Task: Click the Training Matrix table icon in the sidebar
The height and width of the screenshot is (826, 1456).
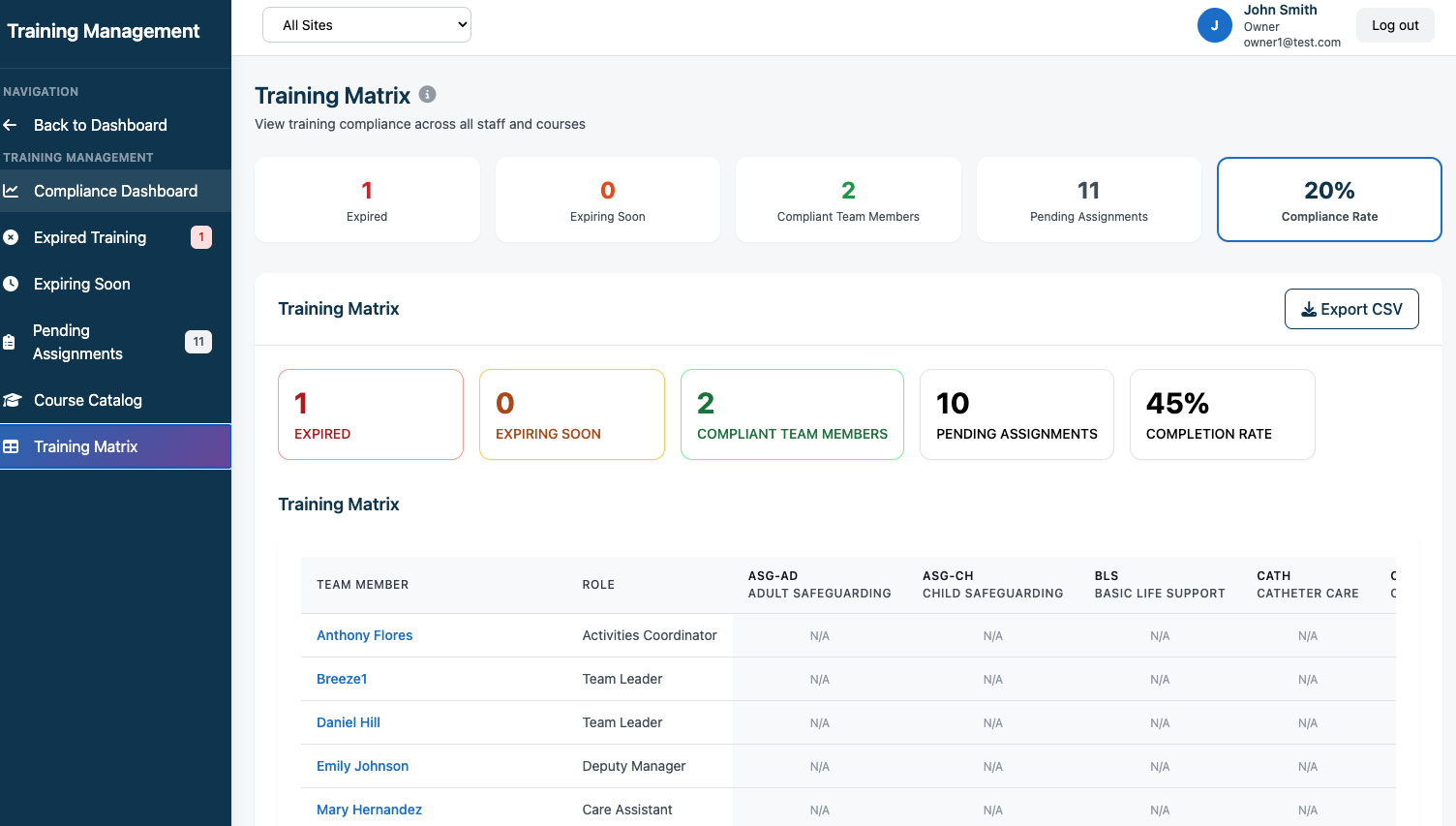Action: coord(11,446)
